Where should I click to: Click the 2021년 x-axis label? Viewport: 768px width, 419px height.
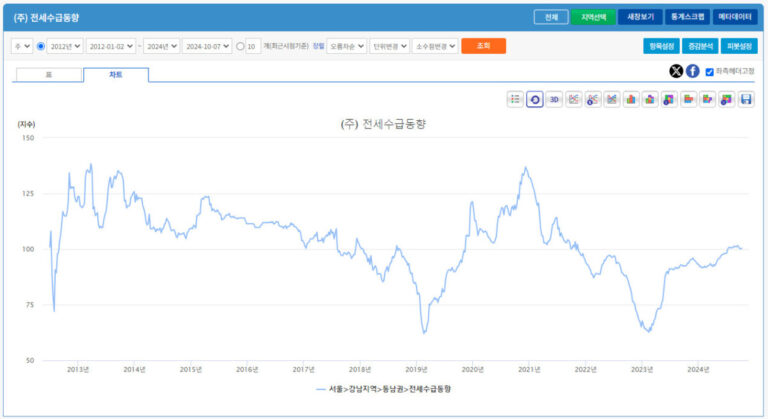pyautogui.click(x=529, y=370)
